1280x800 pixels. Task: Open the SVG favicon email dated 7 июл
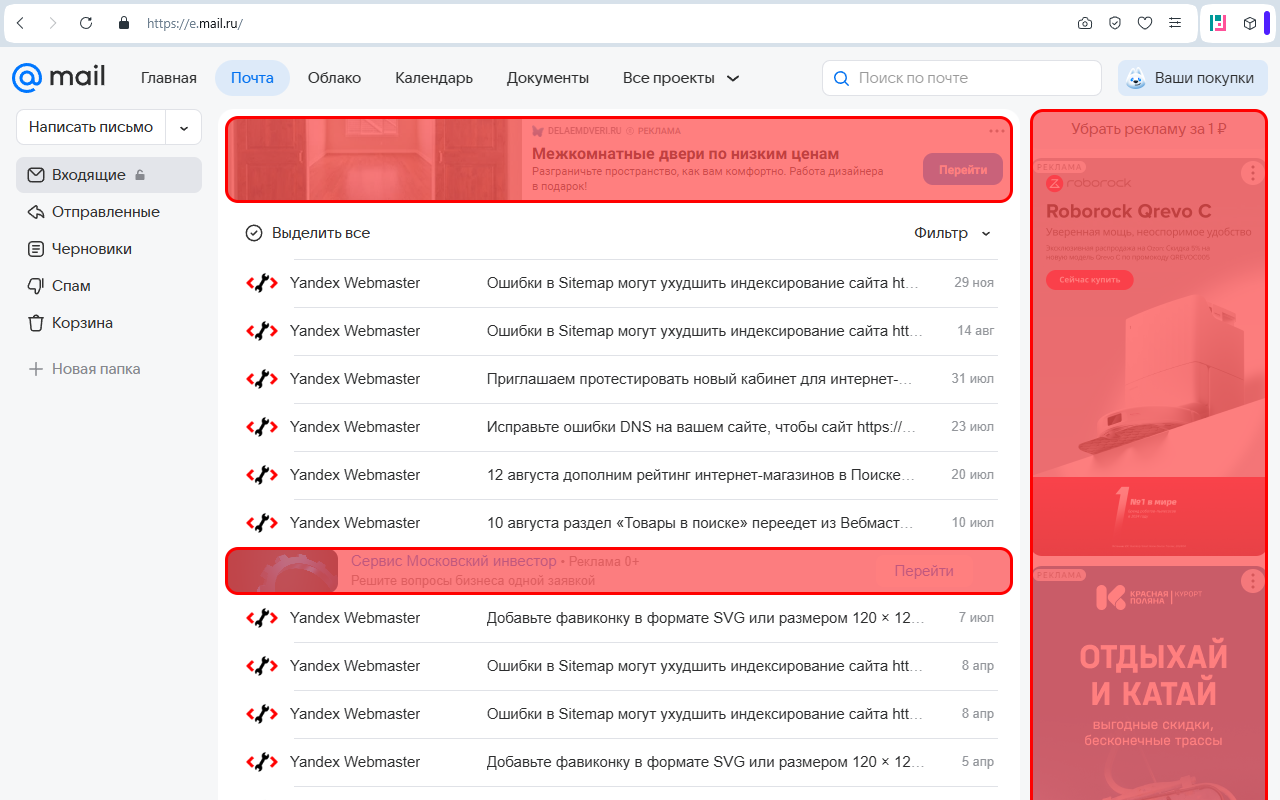[621, 618]
